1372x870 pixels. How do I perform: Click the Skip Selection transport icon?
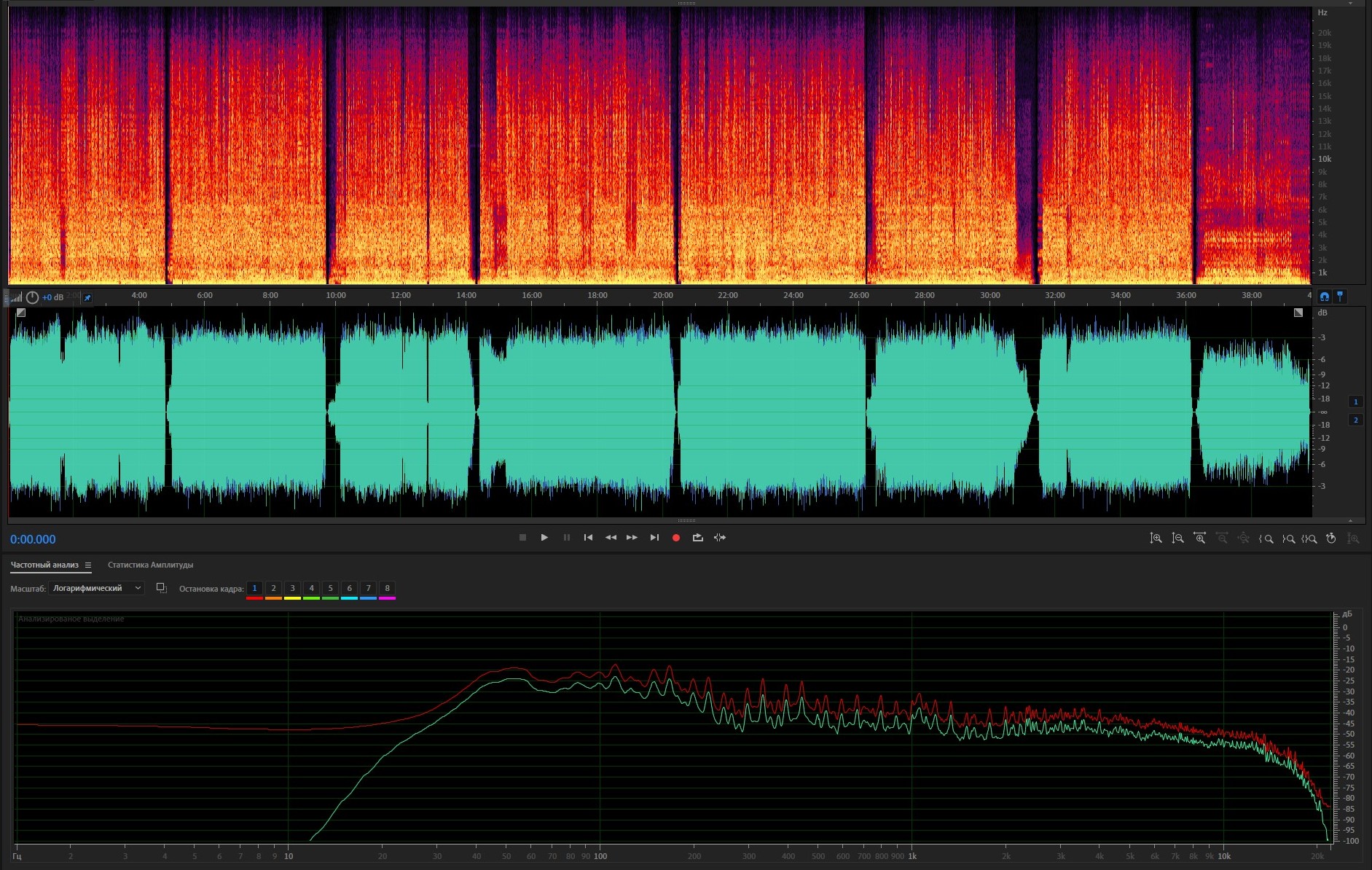(720, 538)
